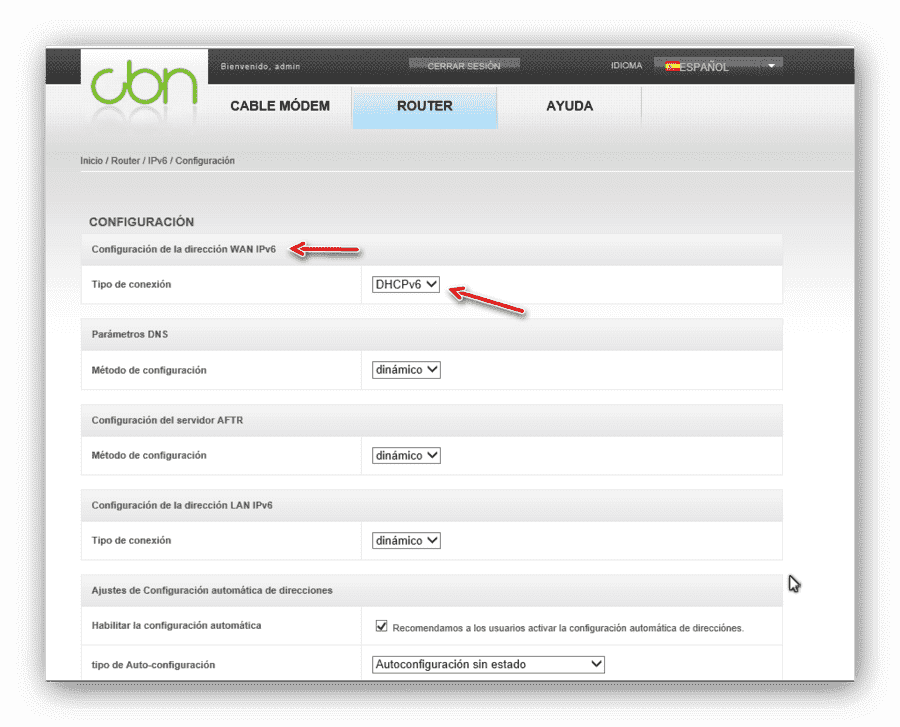
Task: Click the Configuración de la dirección WAN IPv6 header
Action: [x=184, y=250]
